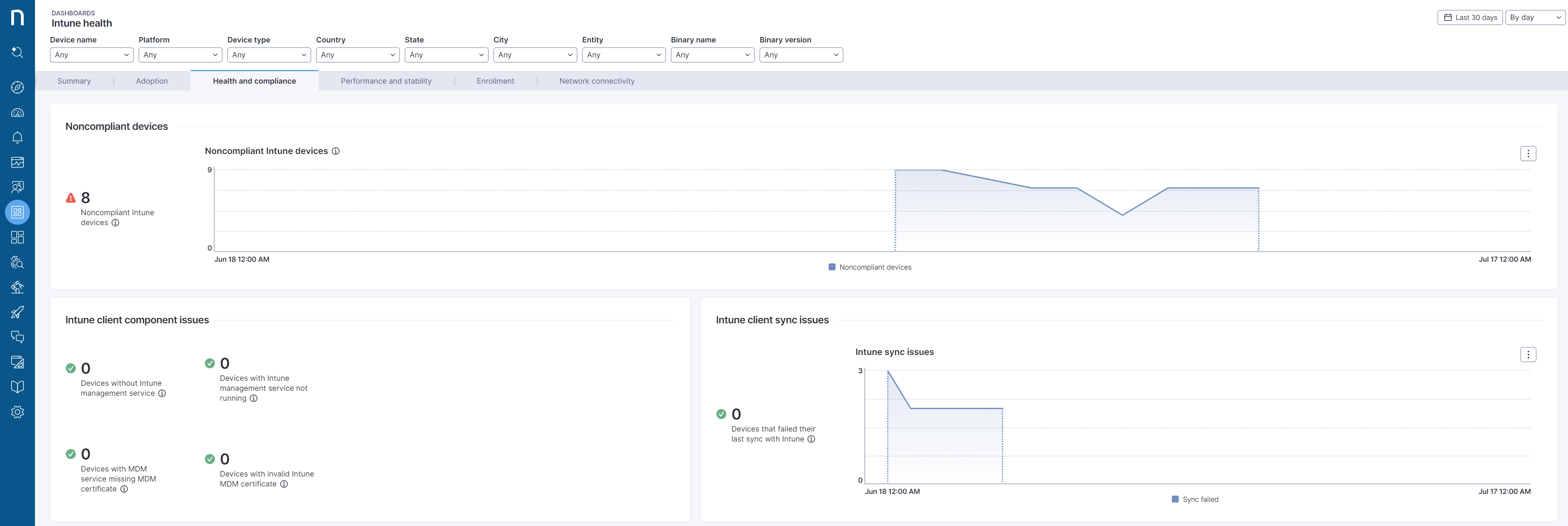Screen dimensions: 1568x526
Task: Expand the Platform filter dropdown
Action: coord(180,55)
